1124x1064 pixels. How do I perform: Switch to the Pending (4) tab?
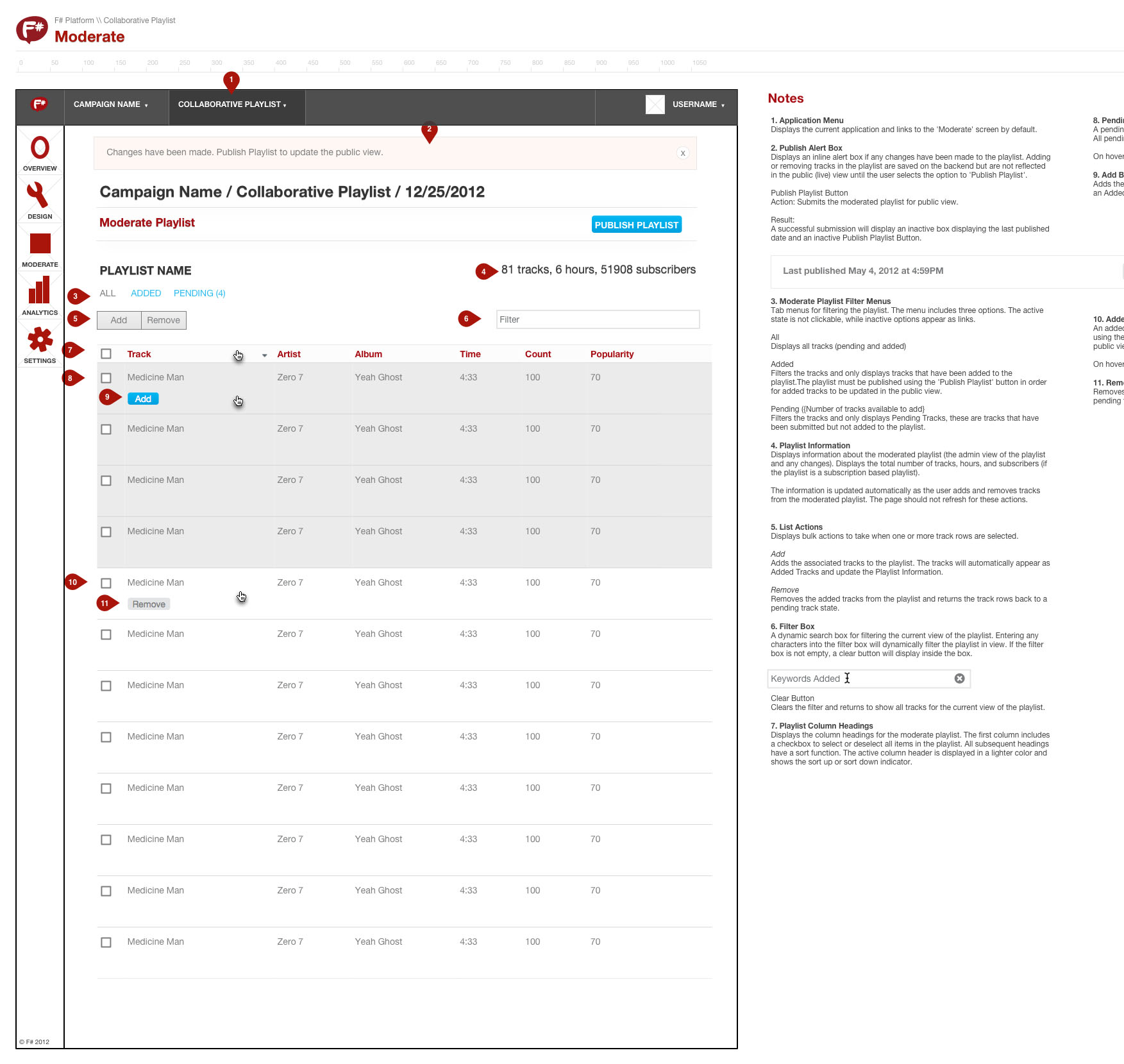point(199,293)
